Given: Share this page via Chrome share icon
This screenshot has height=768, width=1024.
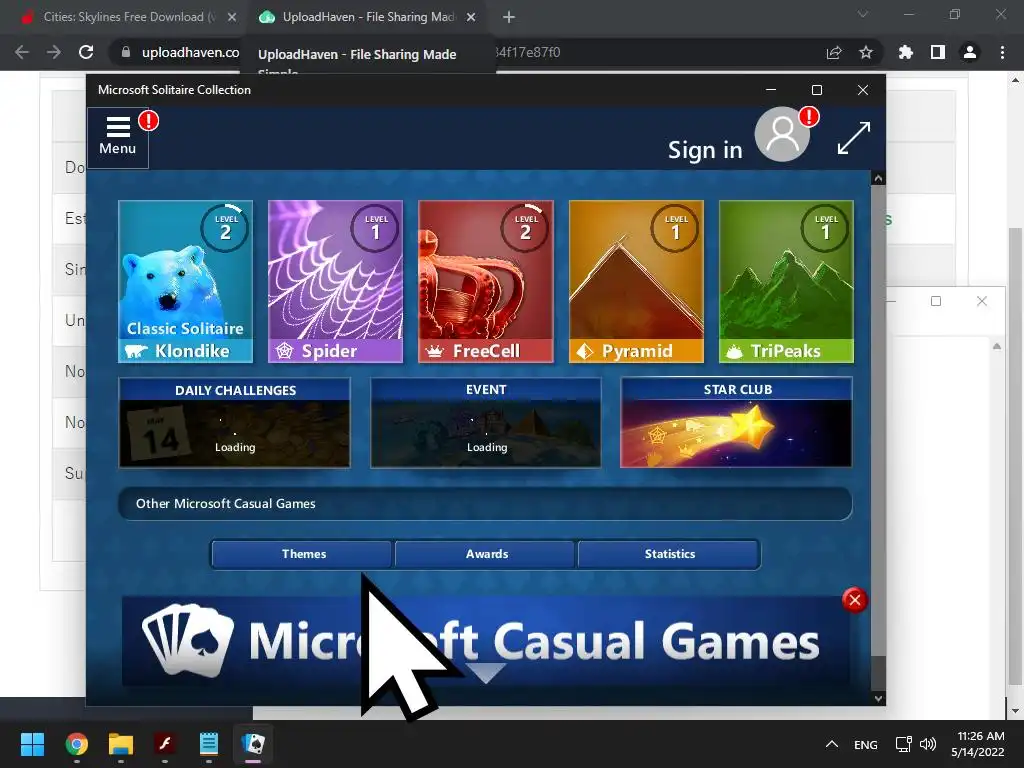Looking at the screenshot, I should [x=834, y=52].
